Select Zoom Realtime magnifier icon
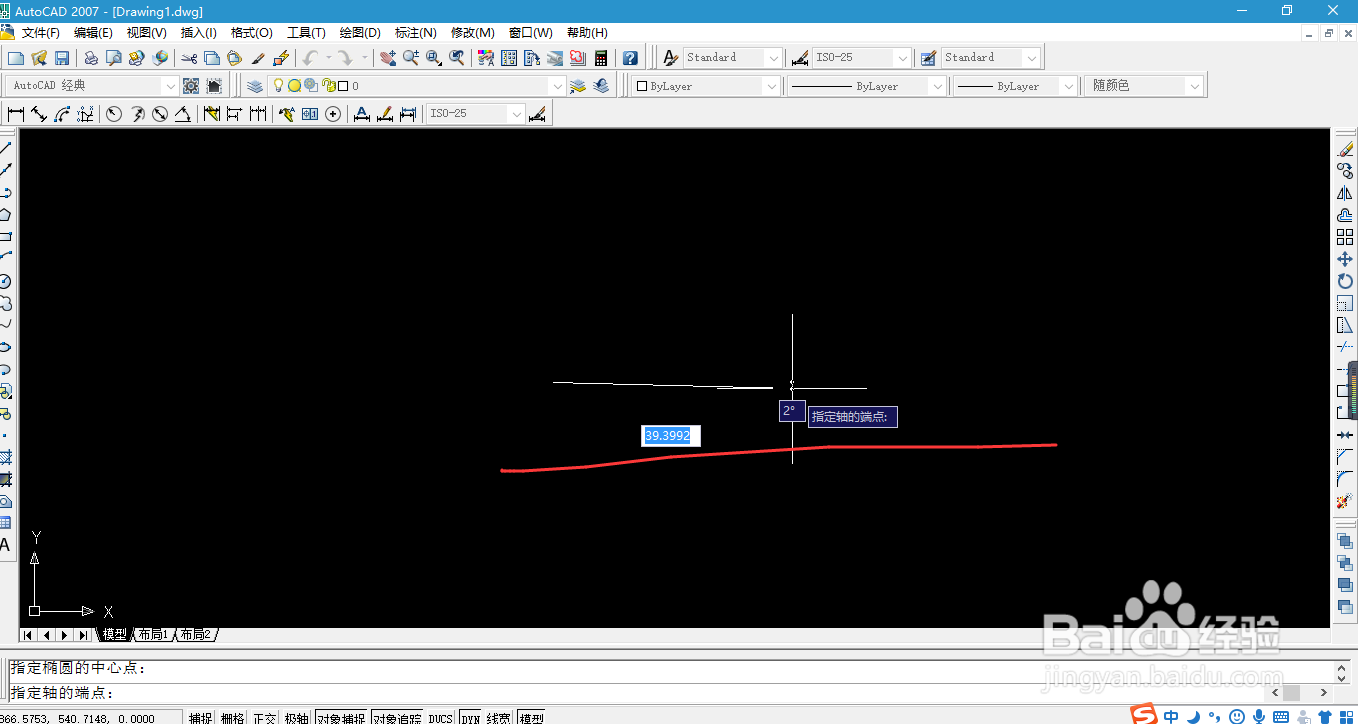The image size is (1358, 724). (x=411, y=58)
